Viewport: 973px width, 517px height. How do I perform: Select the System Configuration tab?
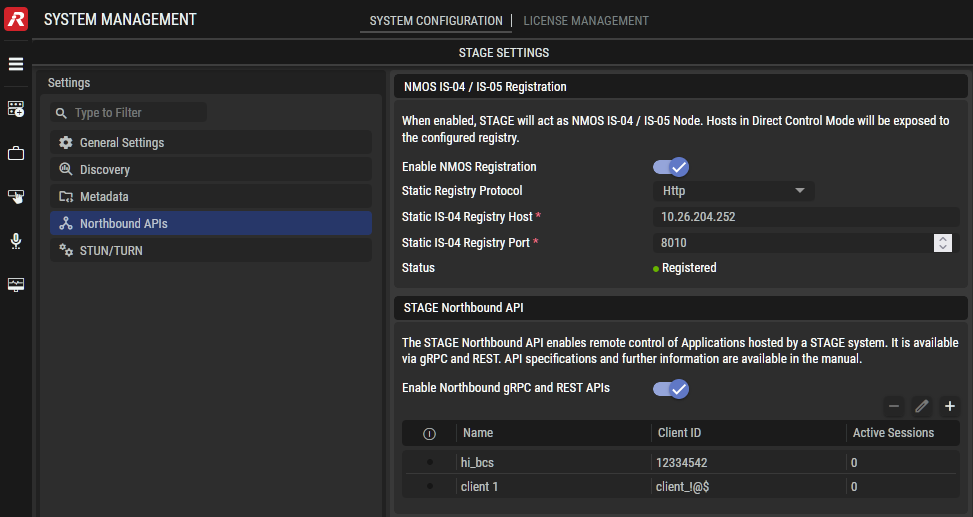(x=436, y=20)
